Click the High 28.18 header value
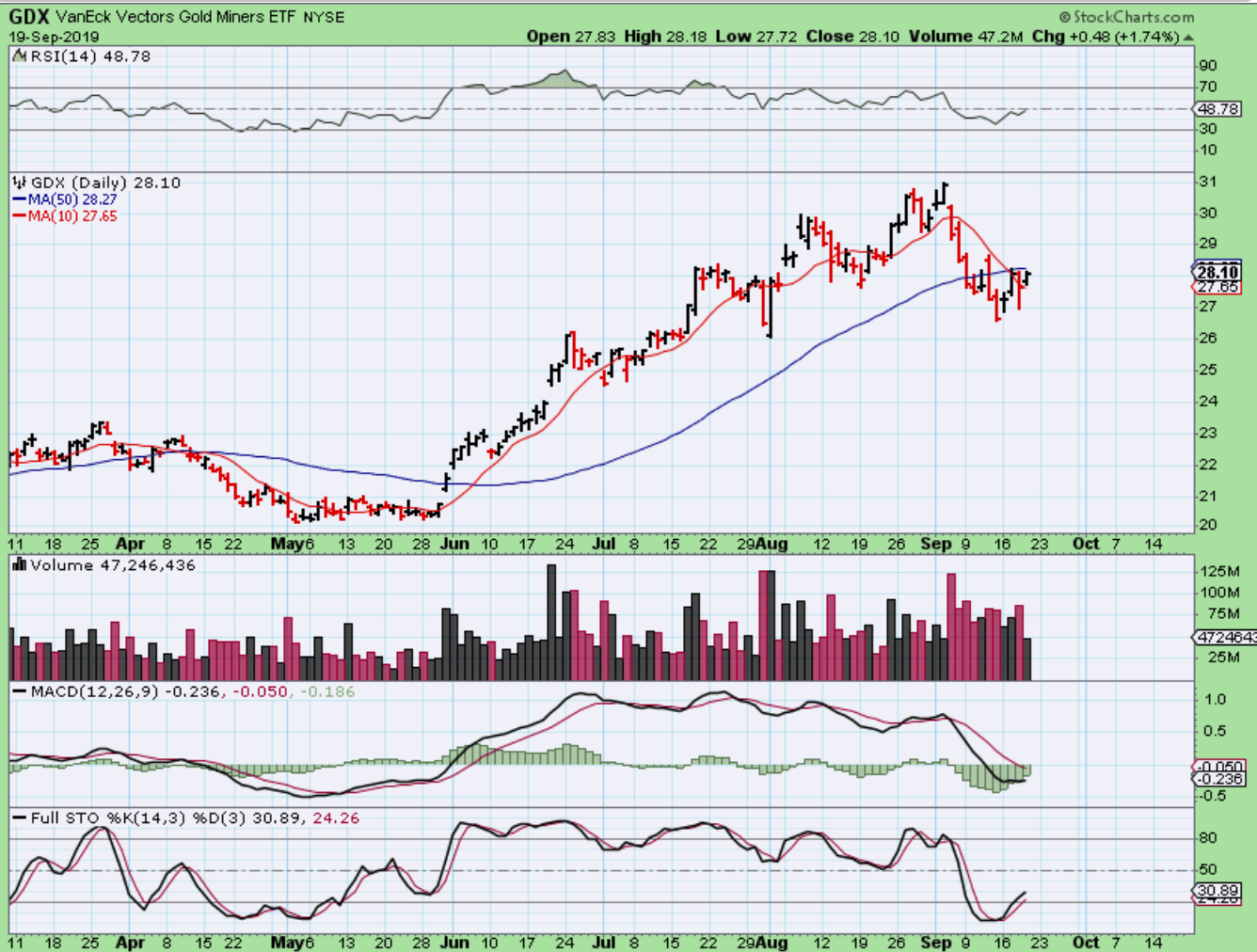 (x=666, y=37)
